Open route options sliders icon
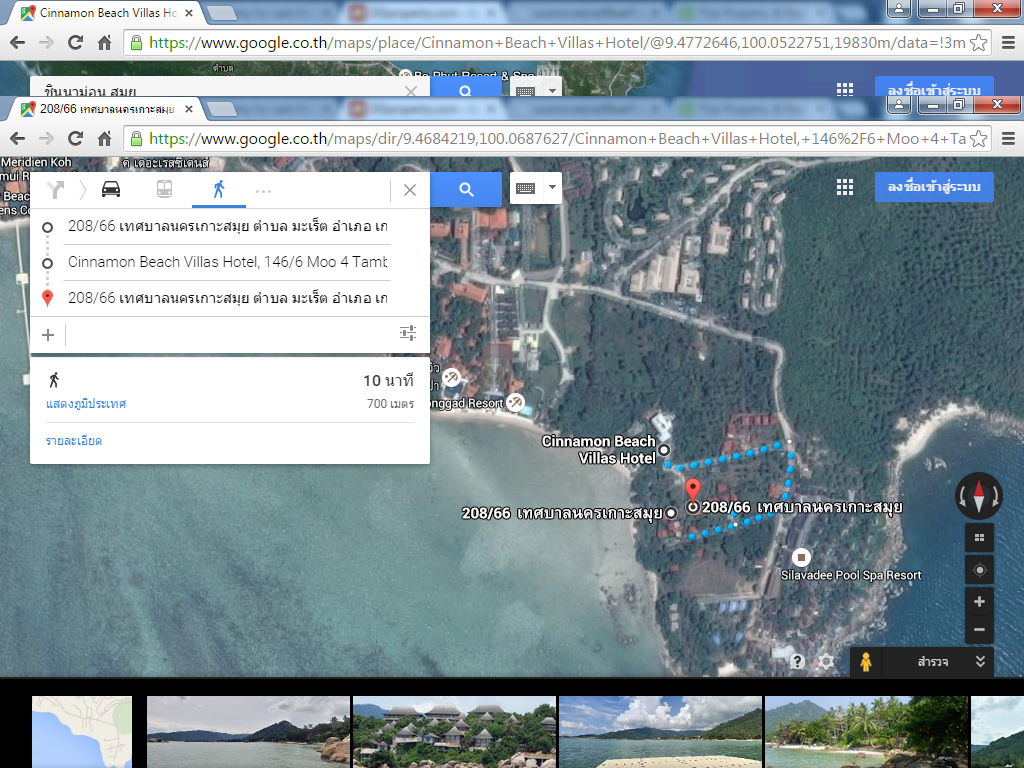Viewport: 1024px width, 768px height. coord(408,334)
